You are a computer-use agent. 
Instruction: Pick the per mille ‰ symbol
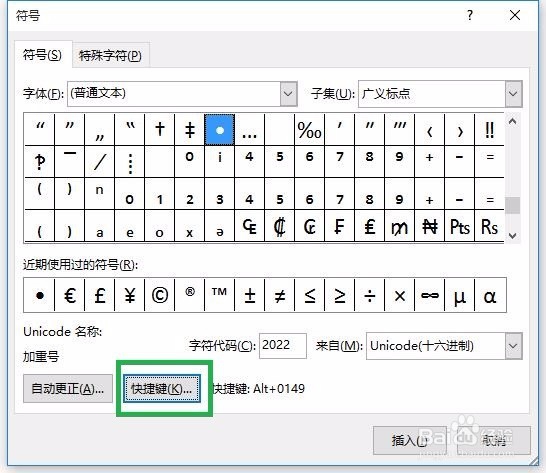coord(309,130)
